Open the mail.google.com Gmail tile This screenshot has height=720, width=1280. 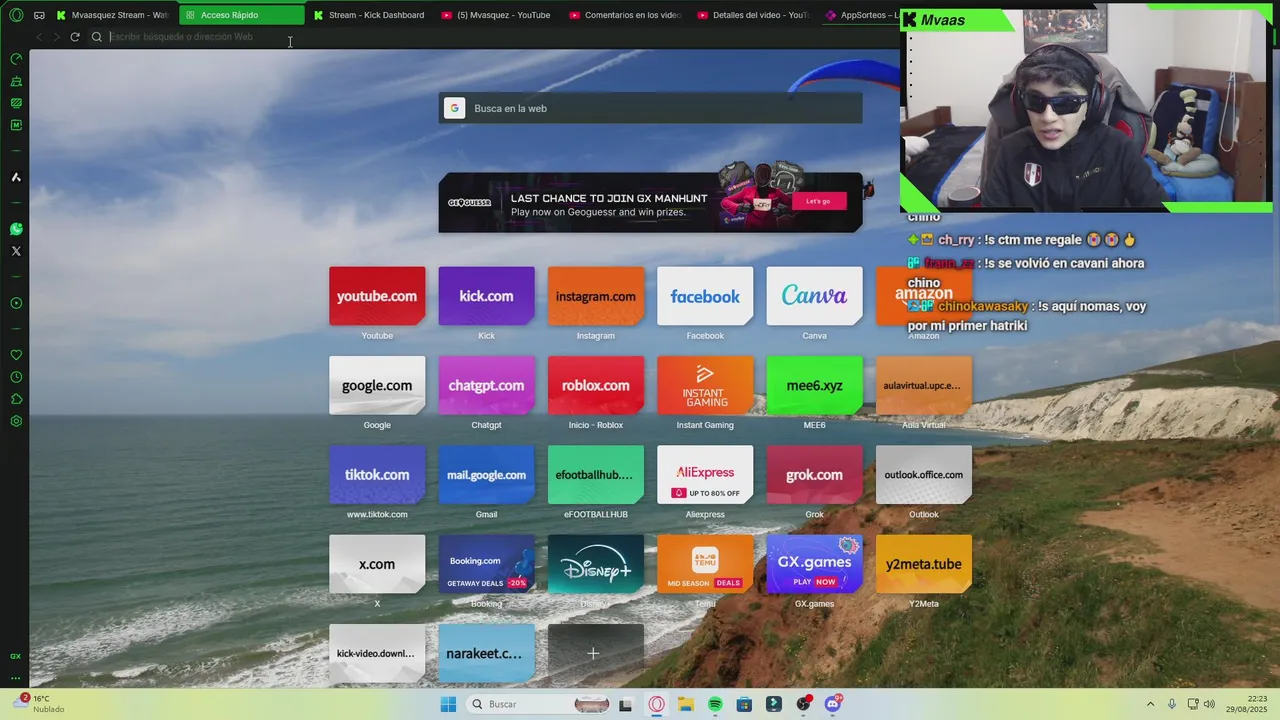pyautogui.click(x=486, y=475)
